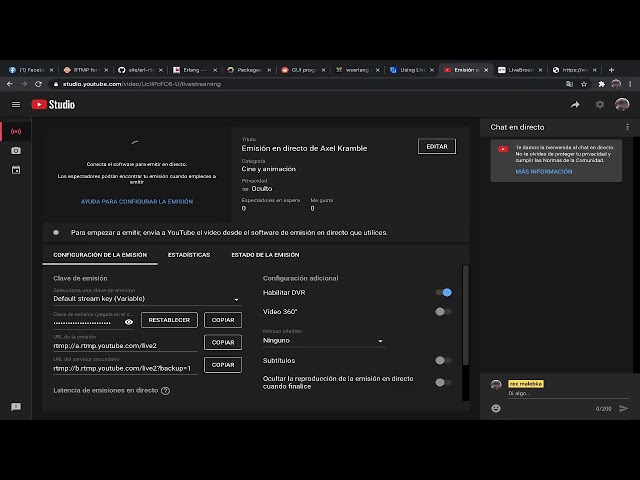The width and height of the screenshot is (640, 480).
Task: Toggle the Vídeo 360° switch
Action: point(444,311)
